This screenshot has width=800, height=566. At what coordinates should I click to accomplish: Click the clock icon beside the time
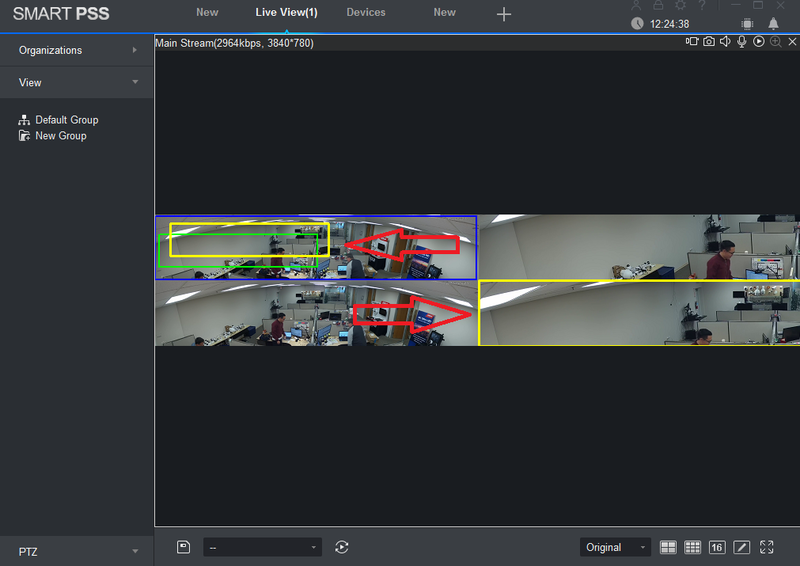[637, 23]
